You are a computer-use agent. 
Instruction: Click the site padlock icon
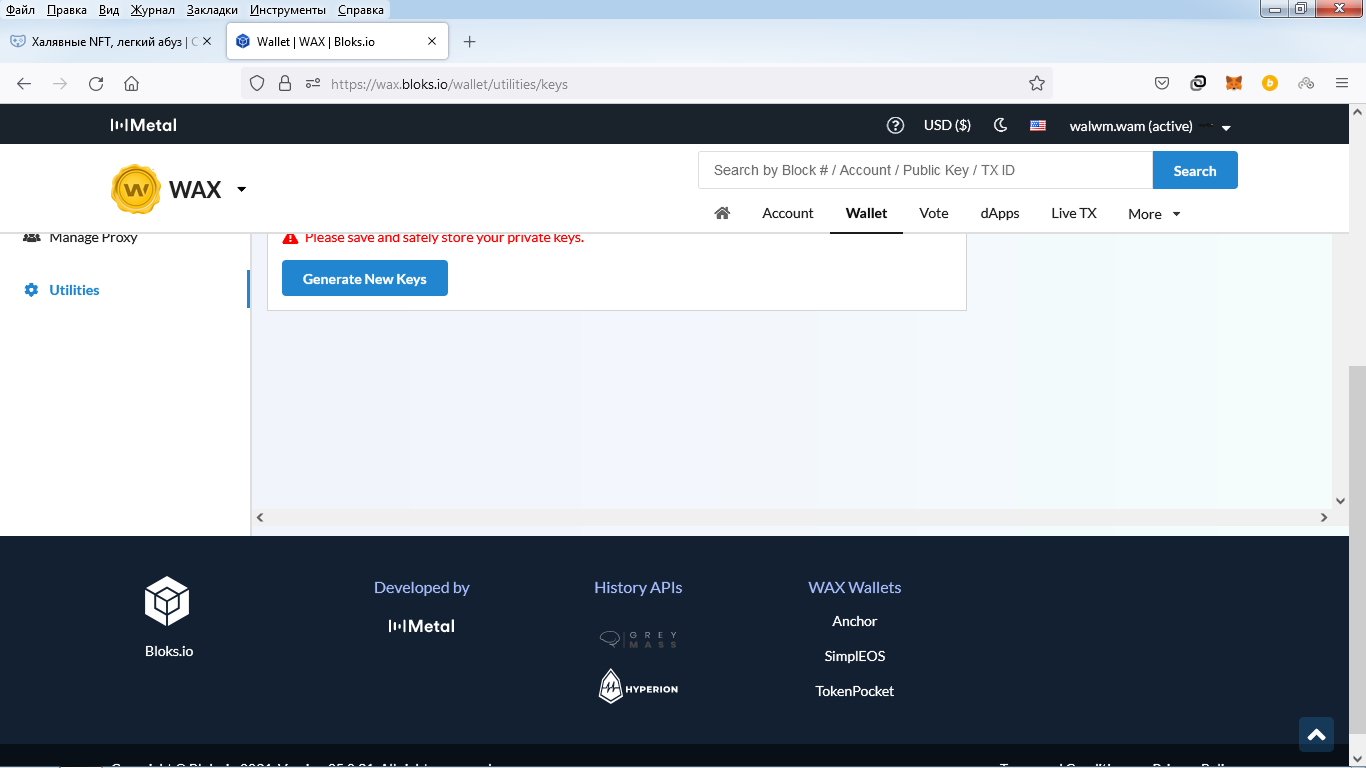coord(285,84)
